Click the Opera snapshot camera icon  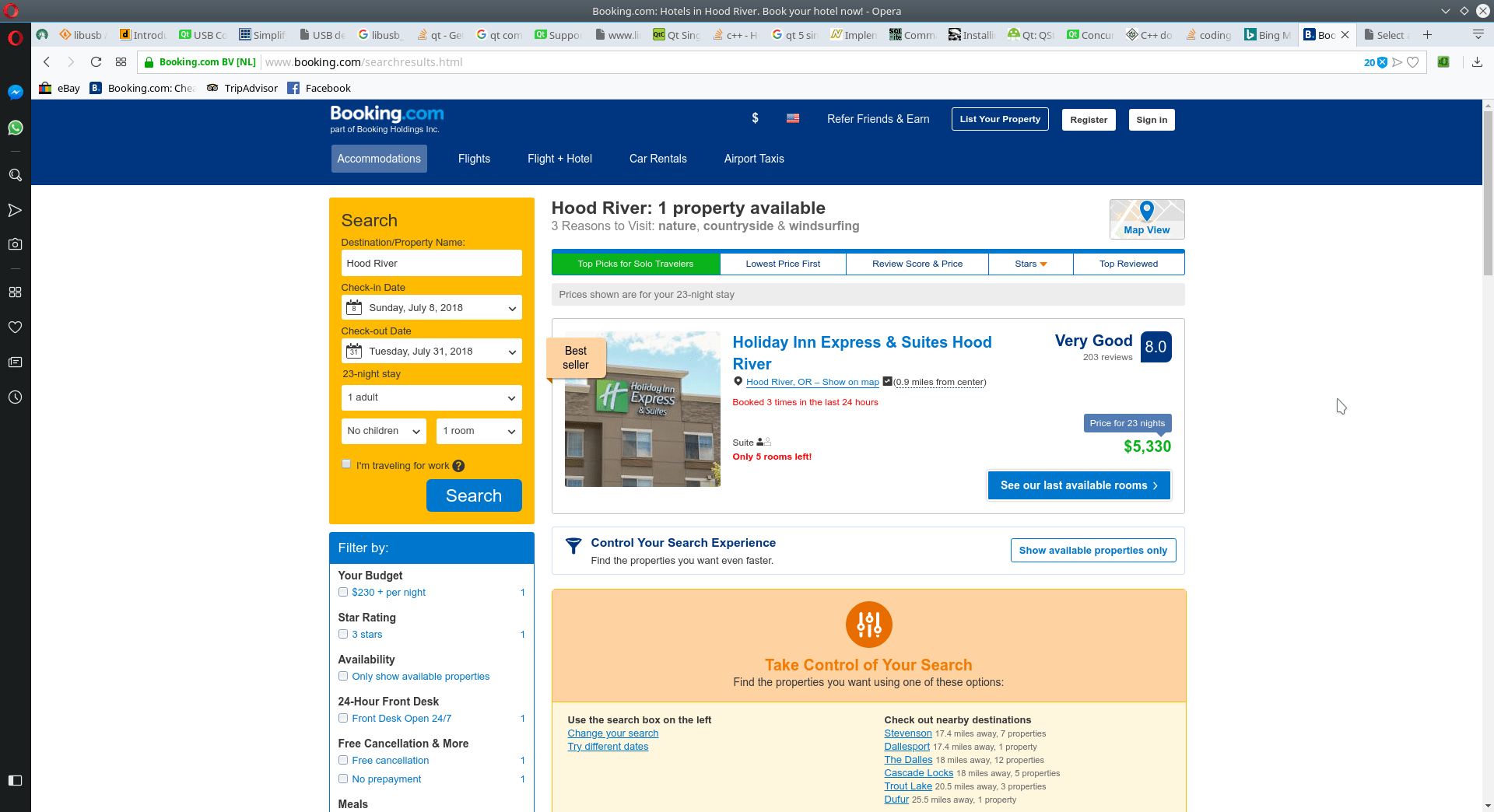click(15, 244)
